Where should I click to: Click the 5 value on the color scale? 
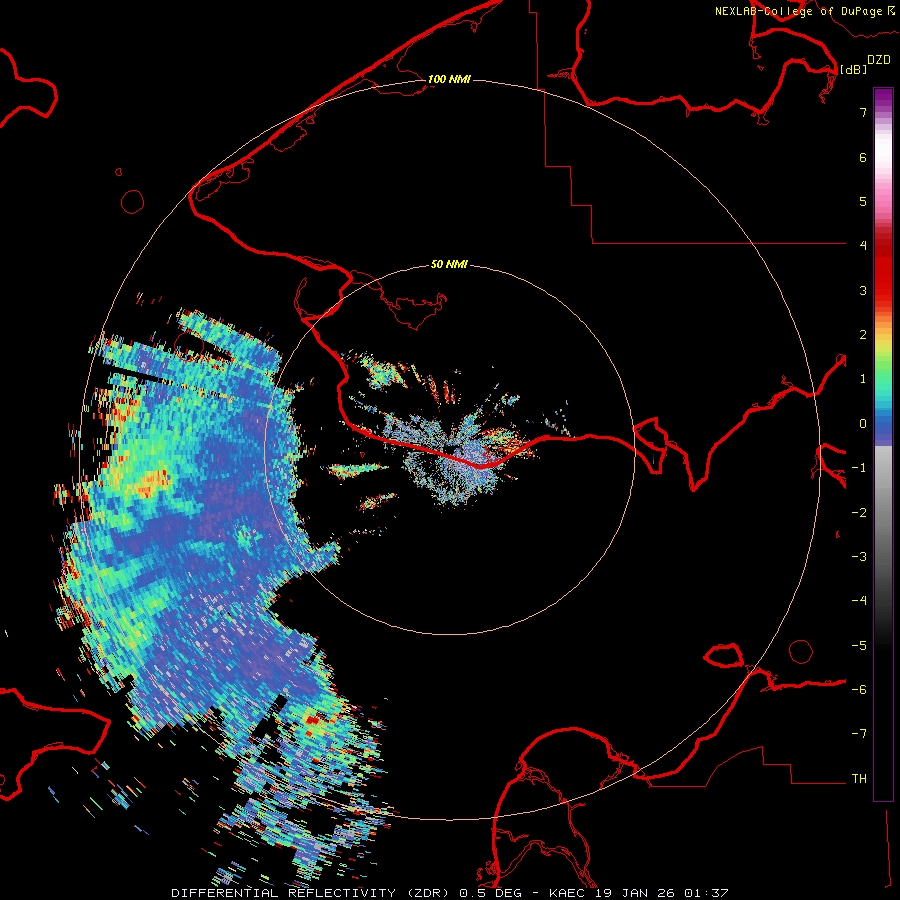(863, 201)
